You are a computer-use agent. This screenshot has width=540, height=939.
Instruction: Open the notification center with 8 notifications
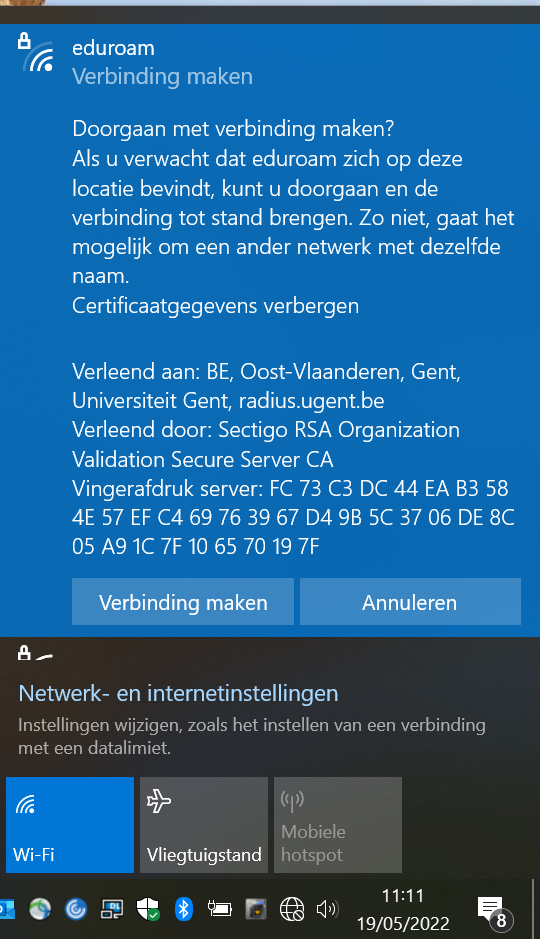tap(495, 911)
